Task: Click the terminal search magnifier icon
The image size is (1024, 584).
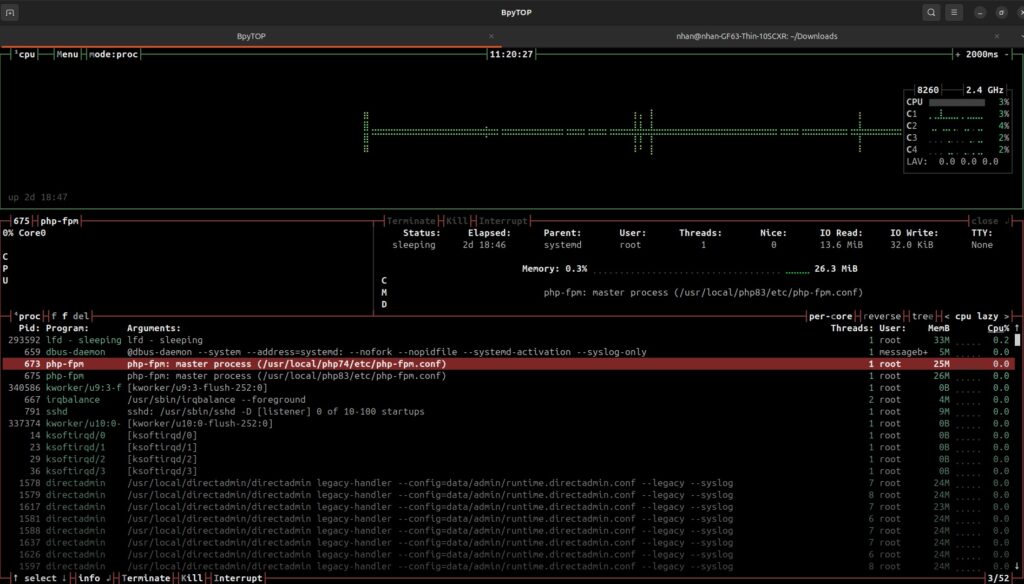Action: click(931, 12)
